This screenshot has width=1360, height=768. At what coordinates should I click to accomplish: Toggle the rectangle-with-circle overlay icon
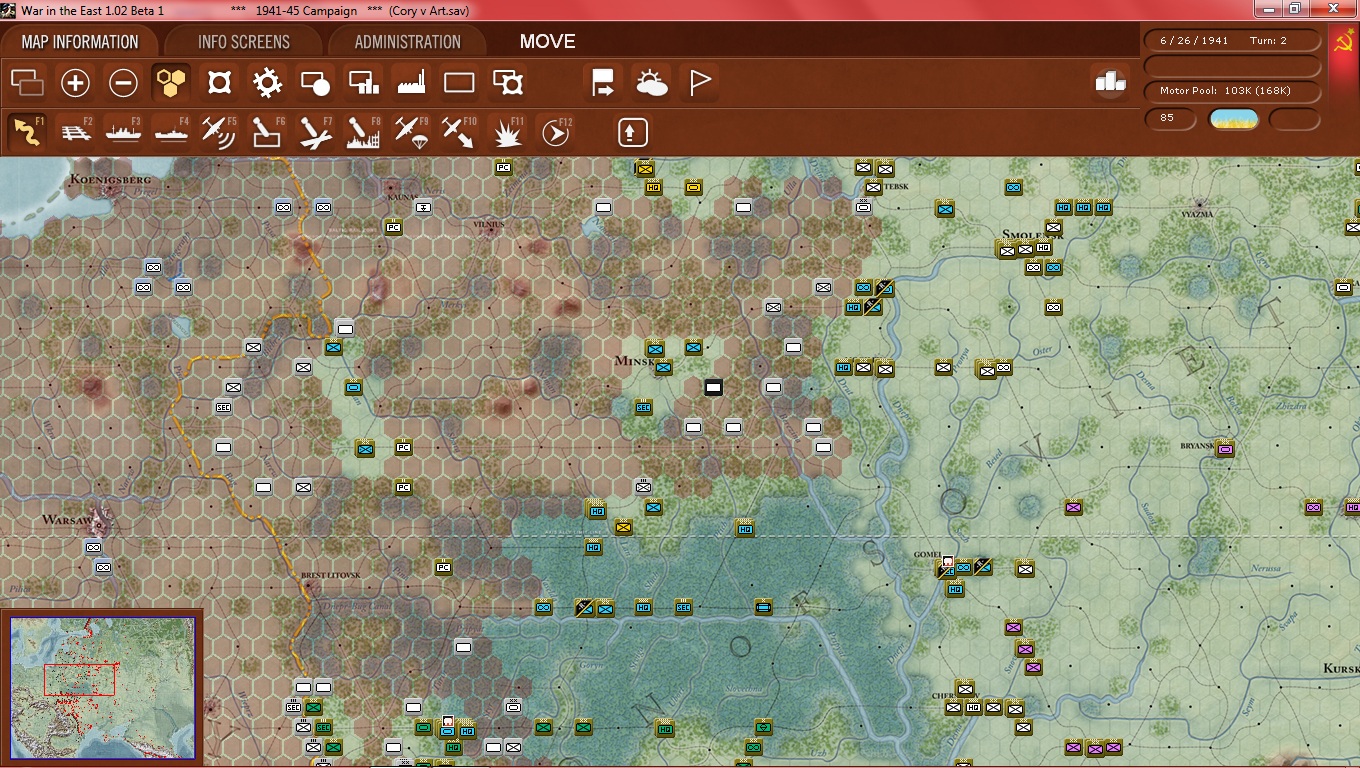click(x=315, y=83)
